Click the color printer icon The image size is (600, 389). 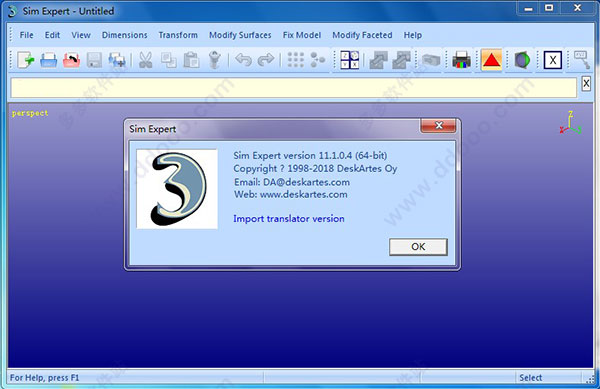click(x=461, y=60)
